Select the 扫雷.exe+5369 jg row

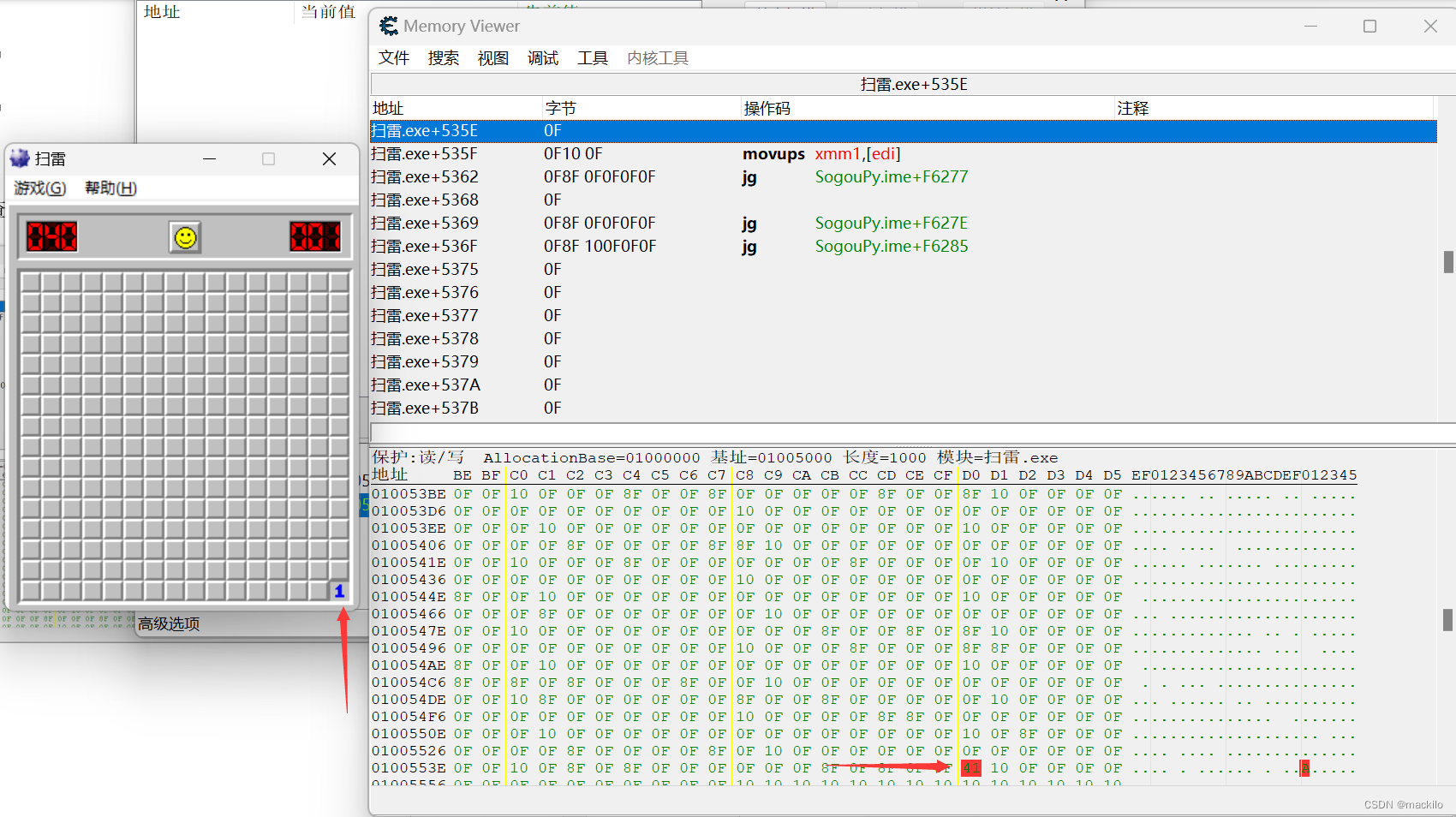coord(904,224)
